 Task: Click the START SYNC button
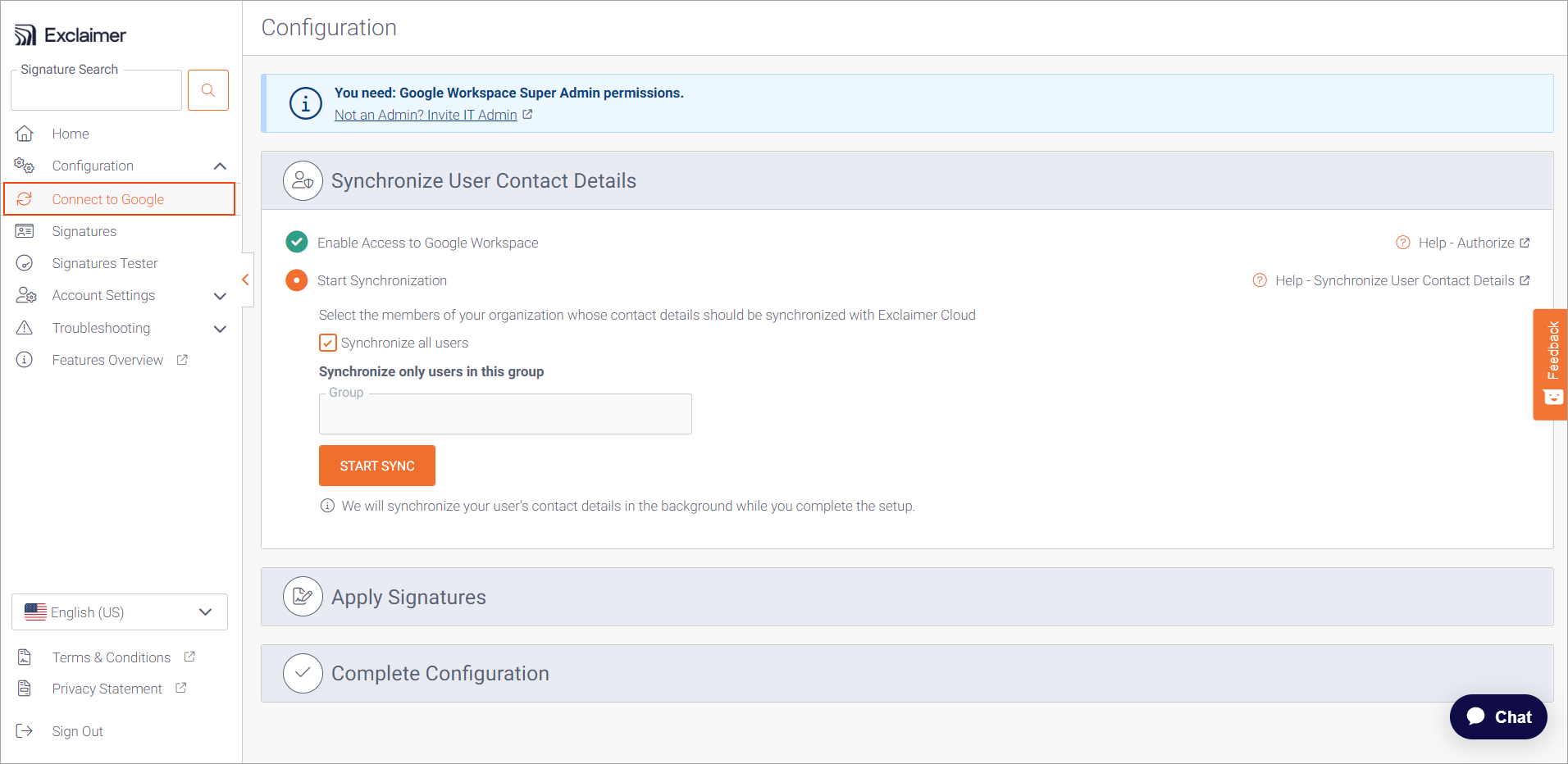pos(377,466)
